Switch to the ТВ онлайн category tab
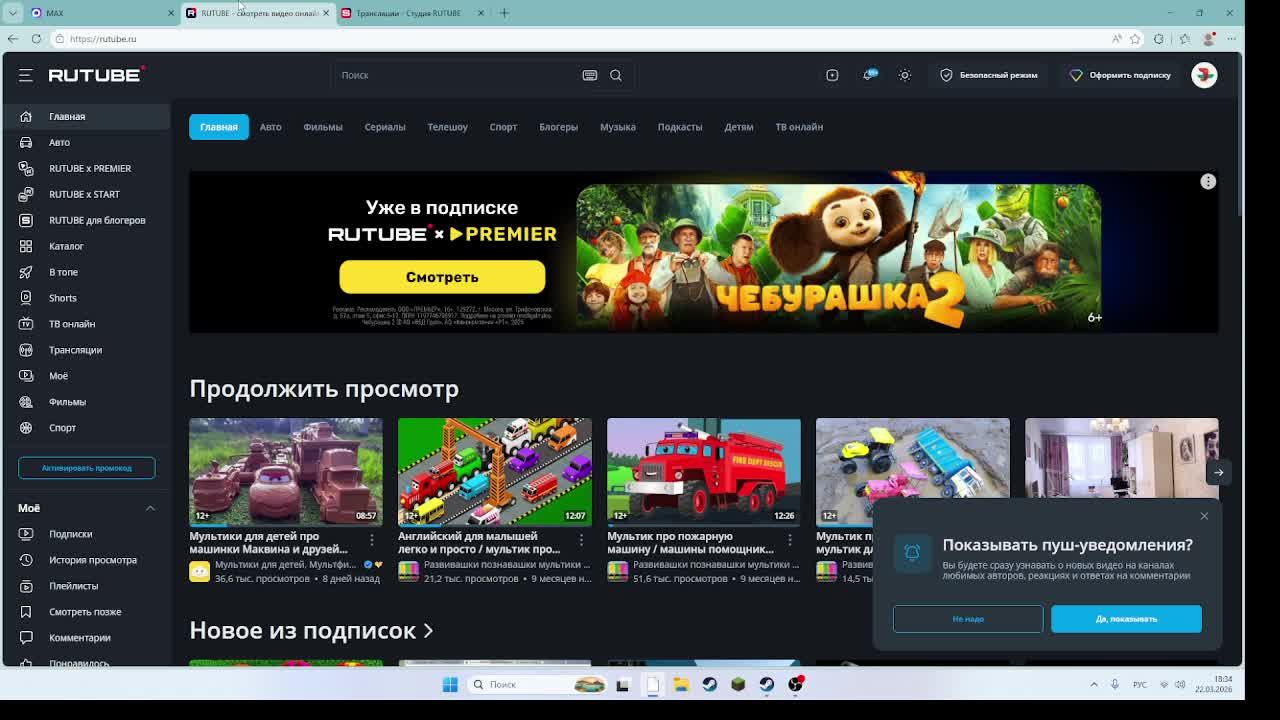 point(799,127)
